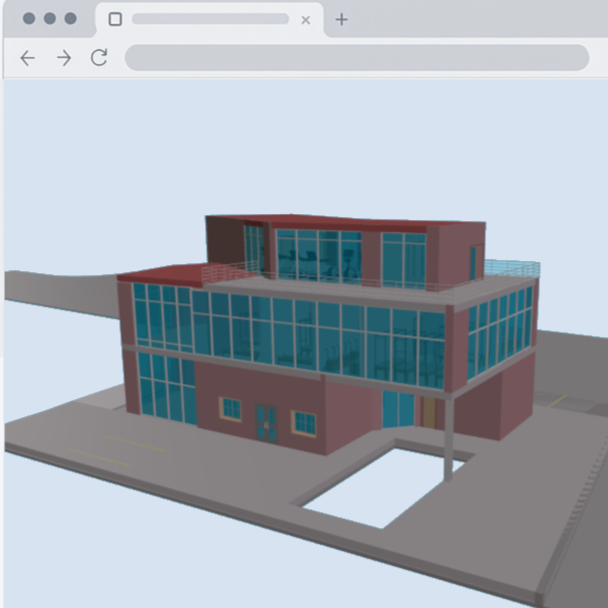608x608 pixels.
Task: Click the first window control dot
Action: point(28,19)
